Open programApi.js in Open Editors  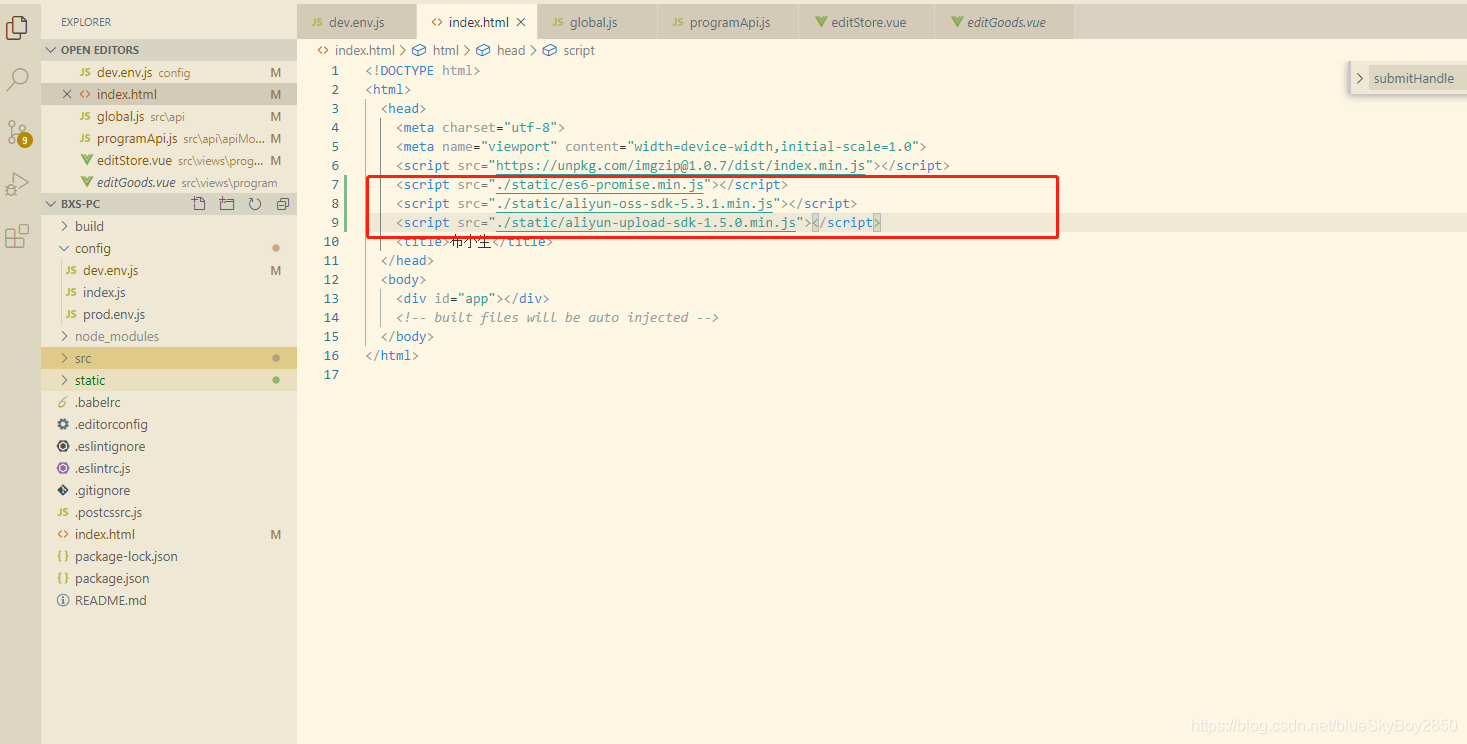click(x=169, y=138)
